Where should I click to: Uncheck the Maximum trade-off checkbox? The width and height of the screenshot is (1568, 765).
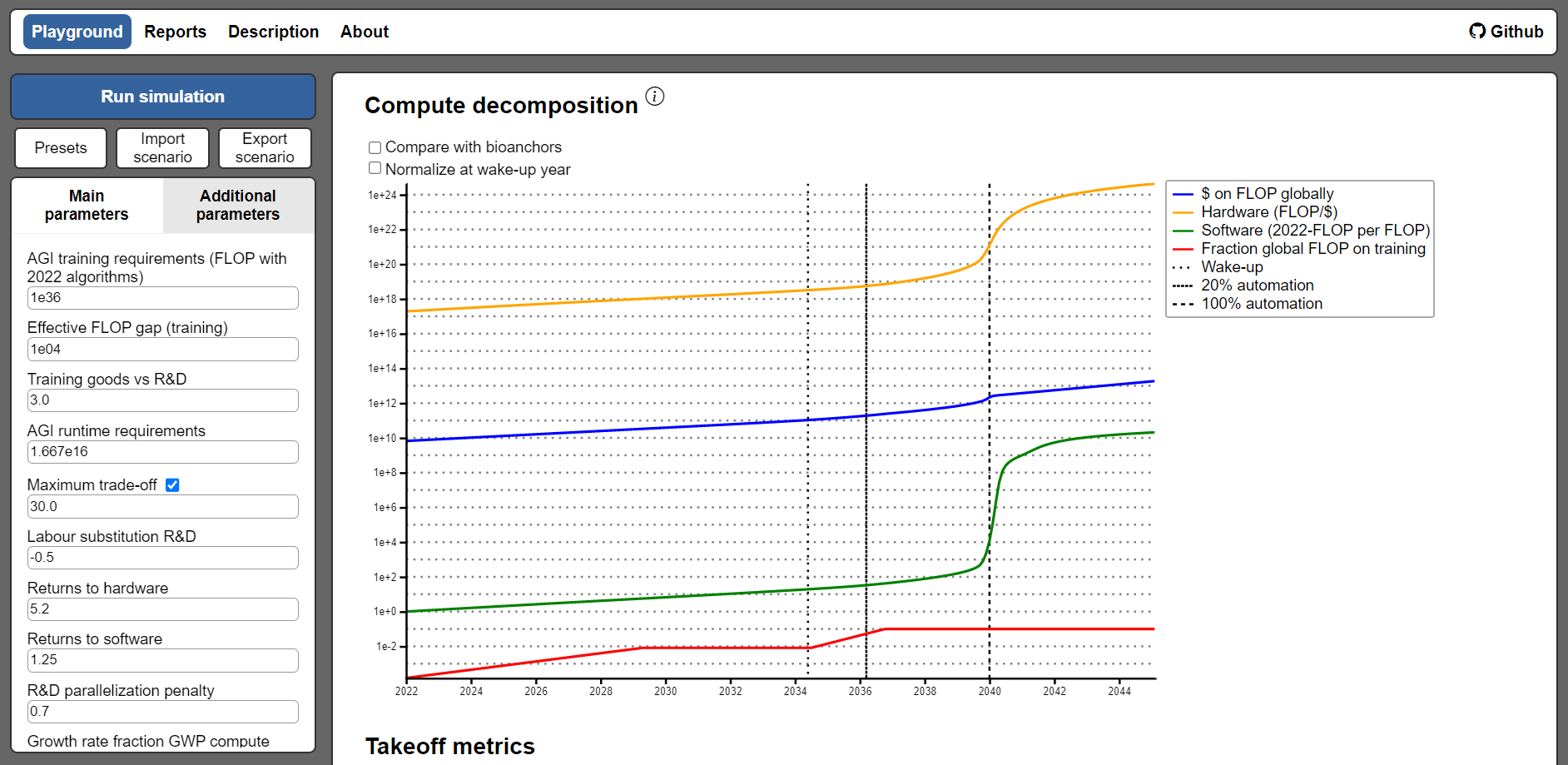pos(172,485)
